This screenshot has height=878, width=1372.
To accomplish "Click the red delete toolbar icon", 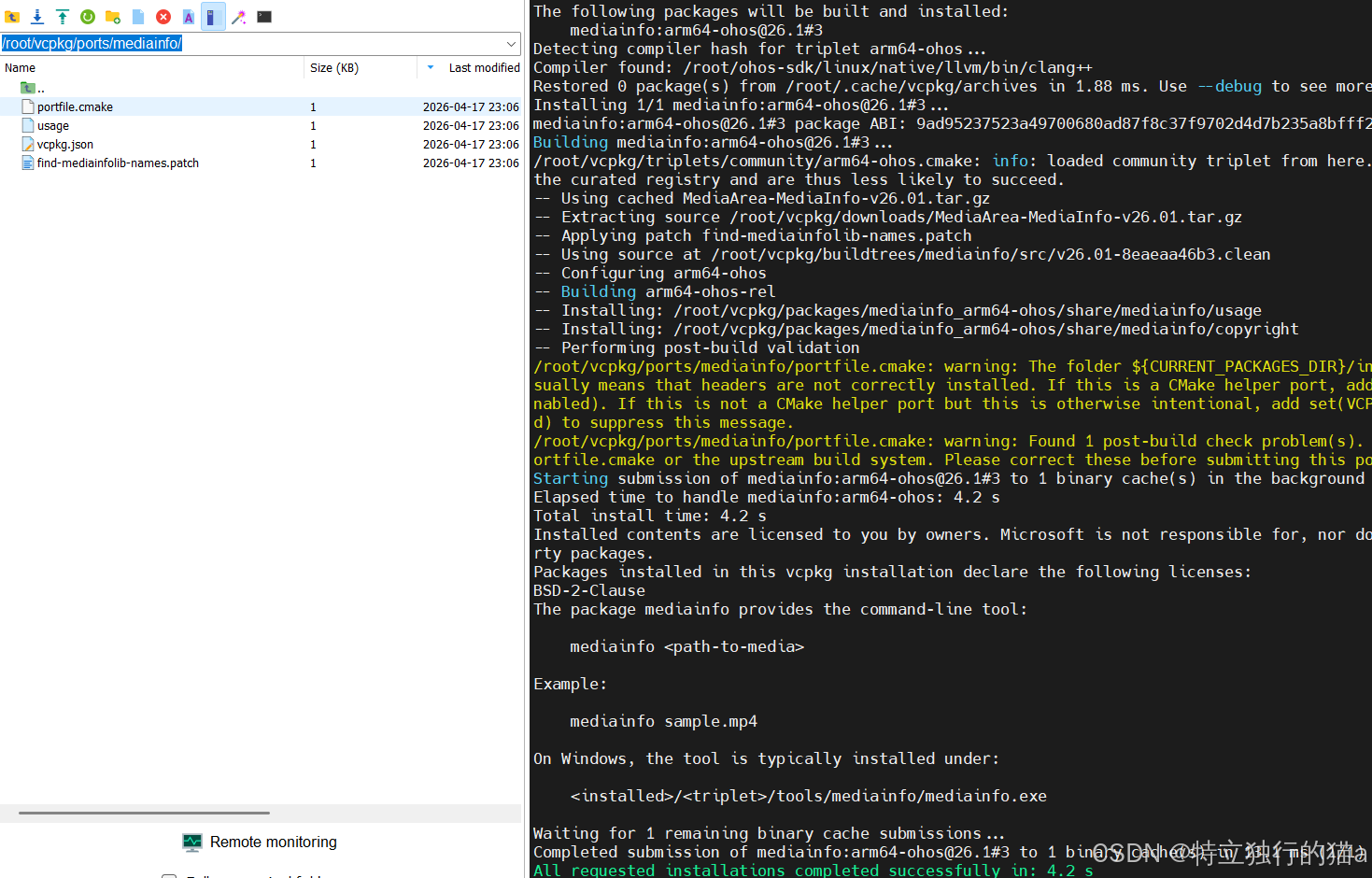I will [163, 17].
